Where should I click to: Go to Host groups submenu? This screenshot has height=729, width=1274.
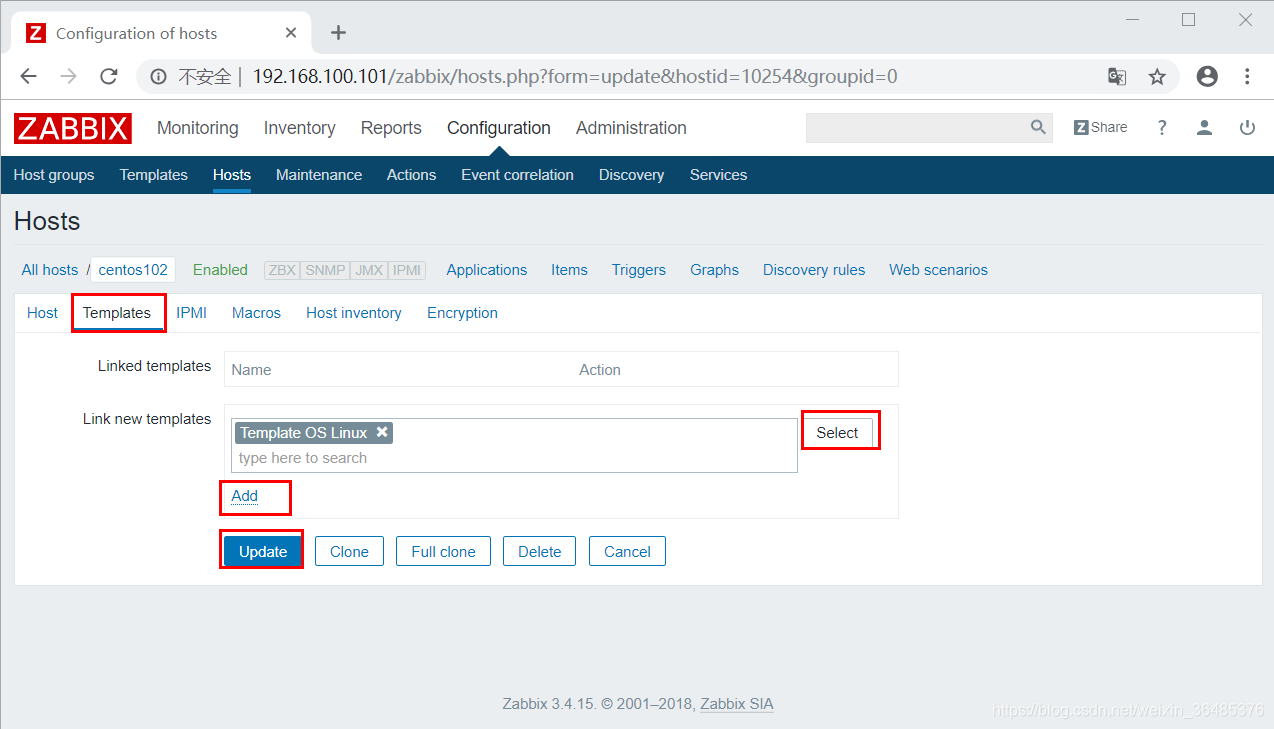coord(54,175)
